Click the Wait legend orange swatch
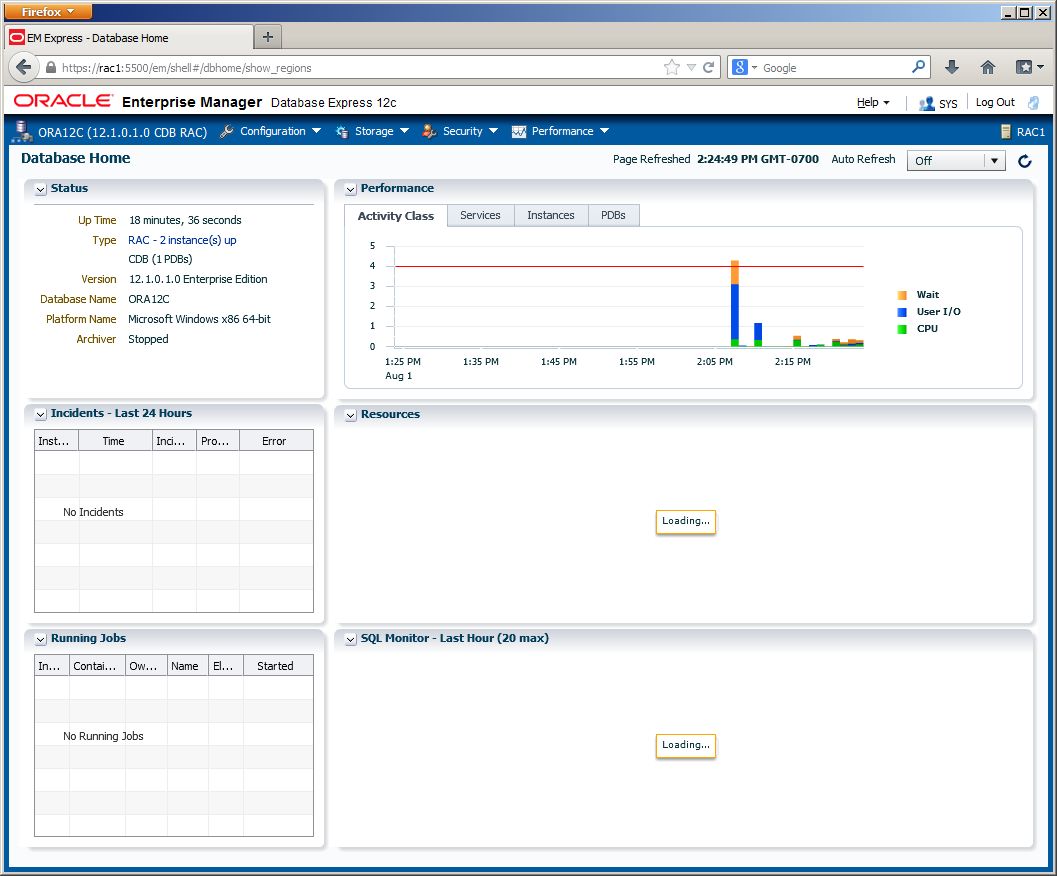 pos(902,295)
